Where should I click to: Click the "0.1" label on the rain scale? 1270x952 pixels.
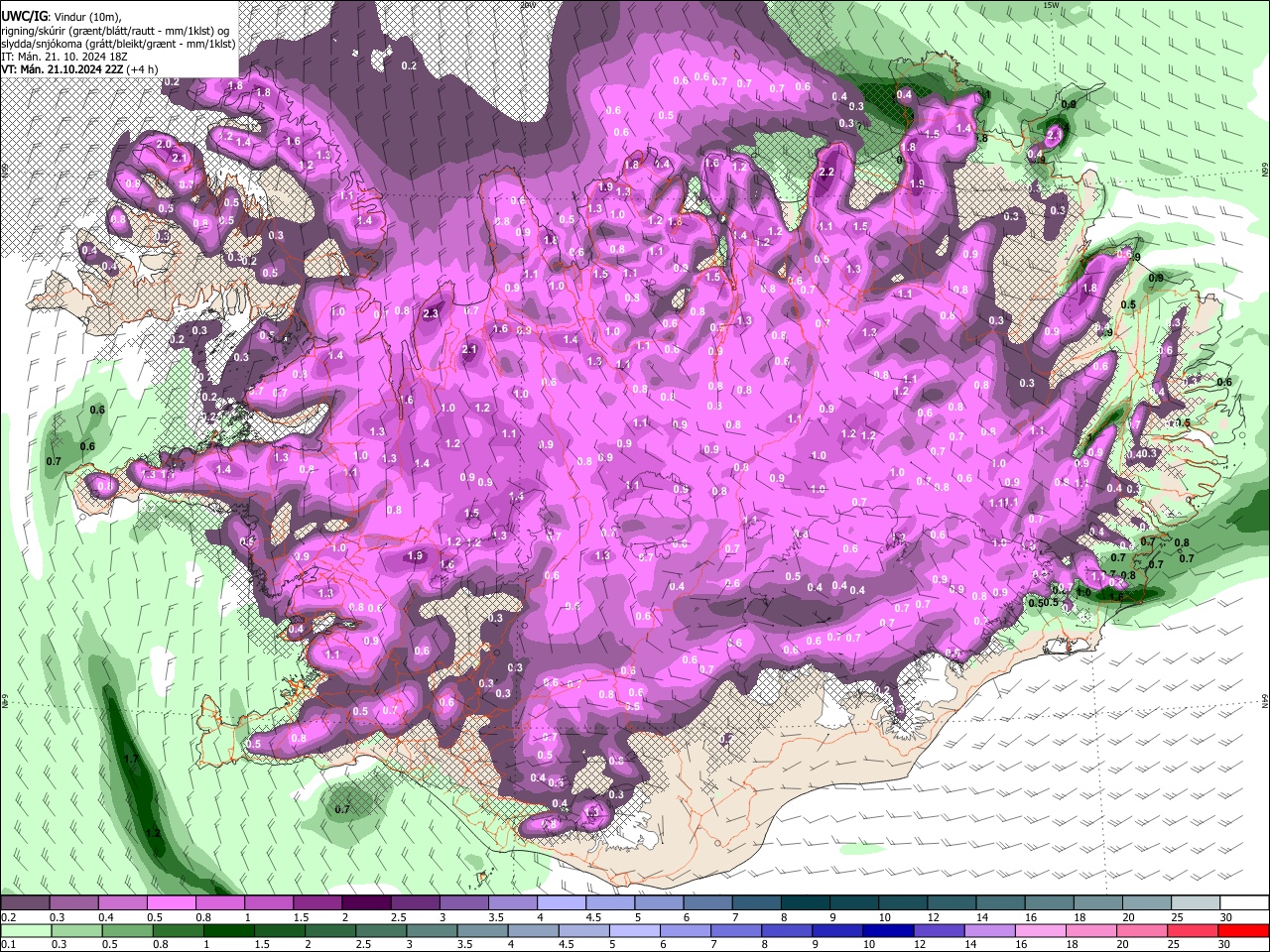[8, 944]
